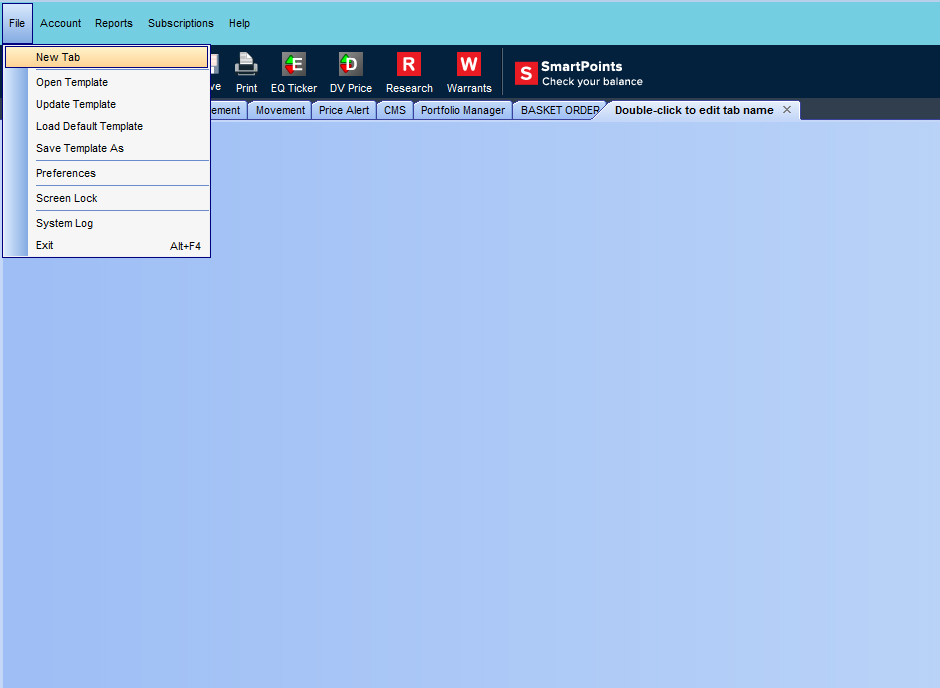940x688 pixels.
Task: Activate Screen Lock from the menu
Action: tap(67, 198)
